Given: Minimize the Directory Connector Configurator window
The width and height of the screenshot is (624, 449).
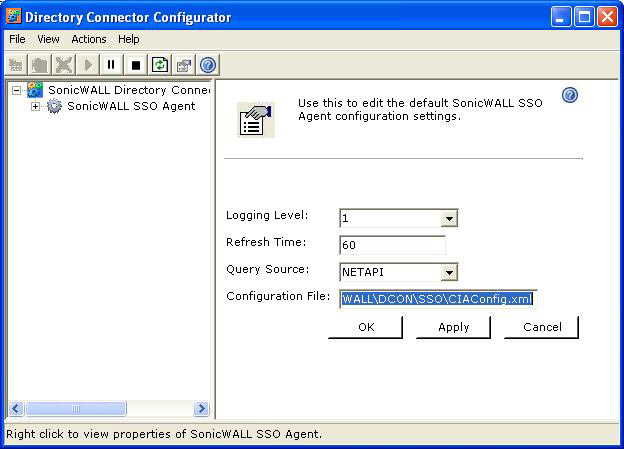Looking at the screenshot, I should coord(561,17).
